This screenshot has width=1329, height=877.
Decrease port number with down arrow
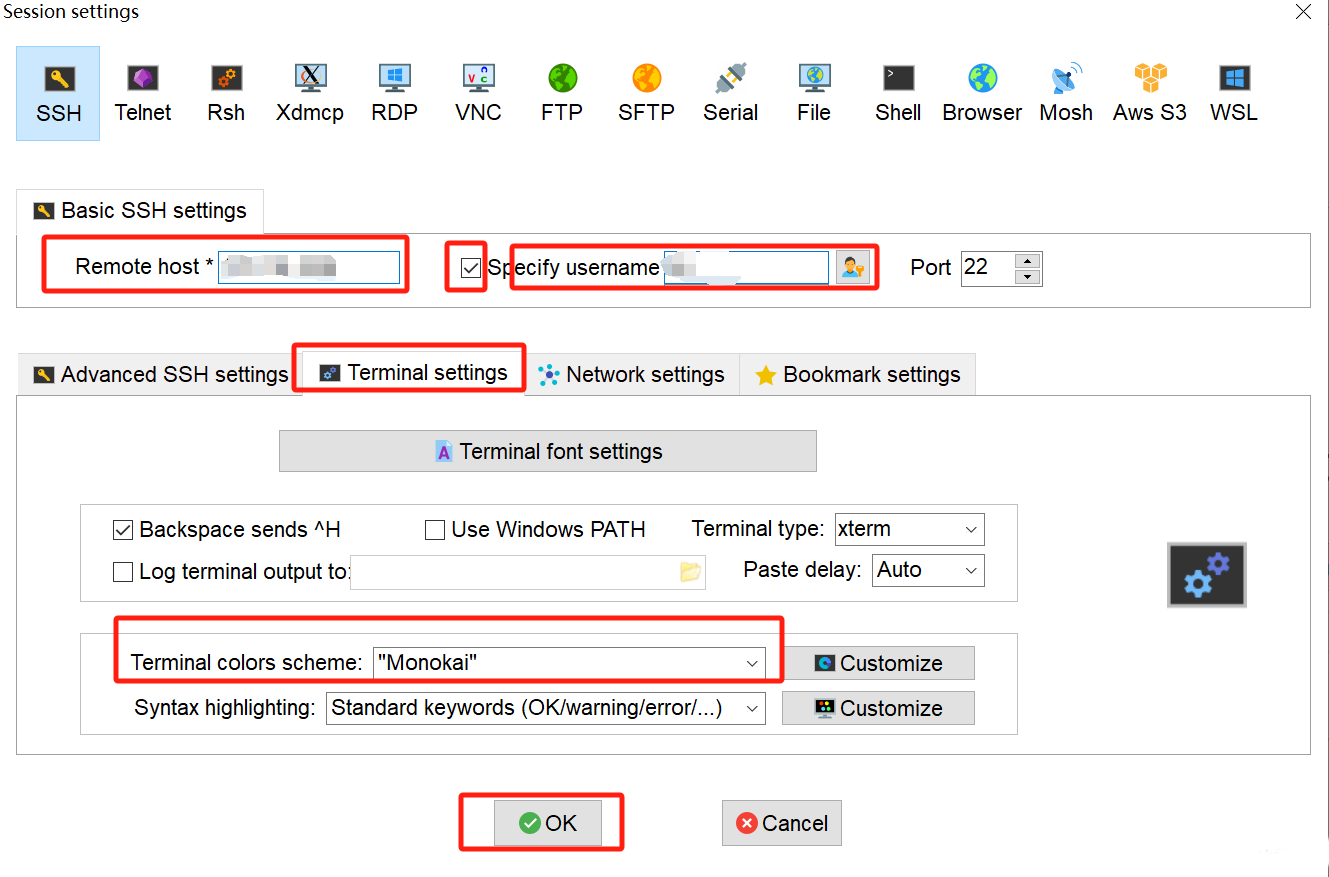[x=1028, y=276]
